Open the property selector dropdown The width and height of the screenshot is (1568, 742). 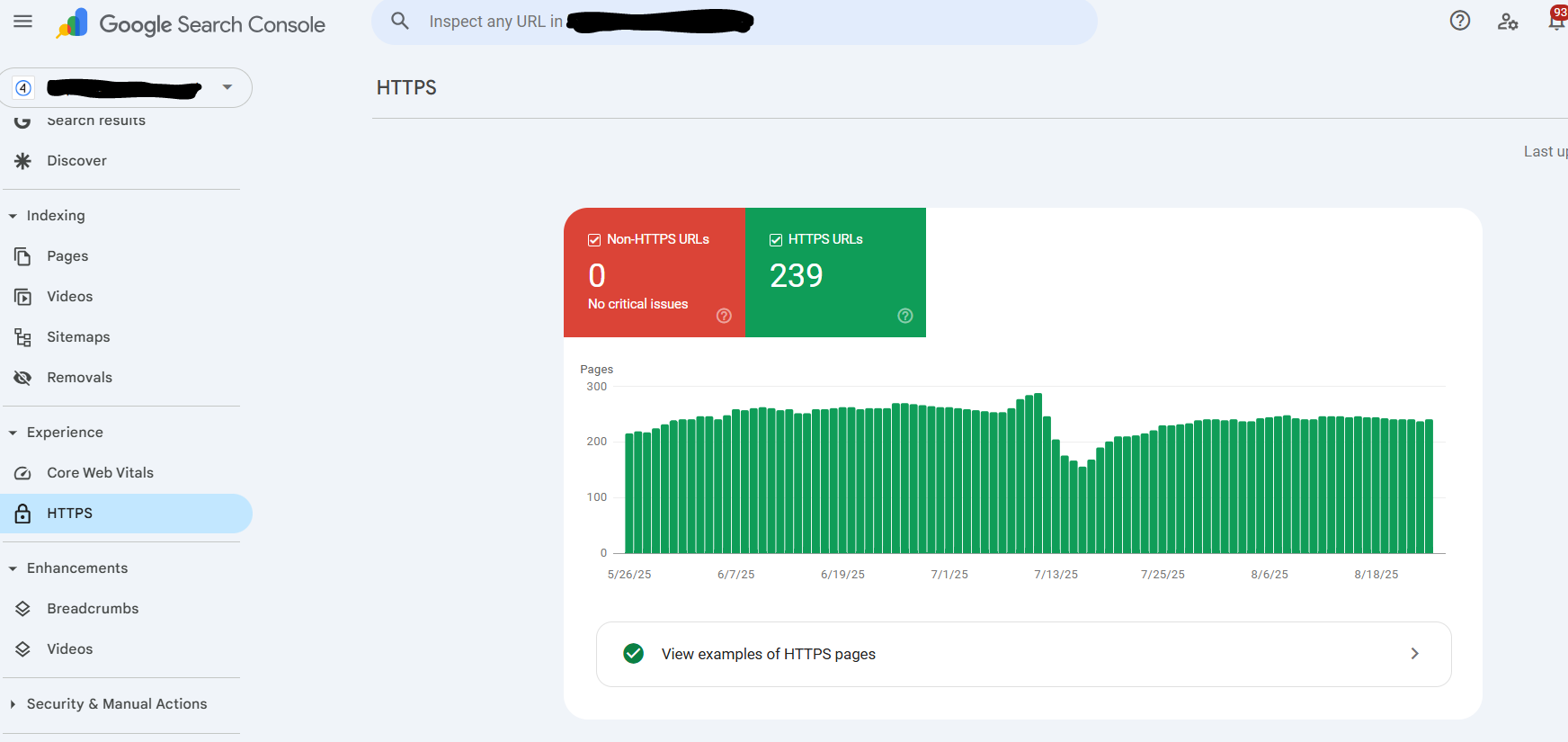click(227, 87)
